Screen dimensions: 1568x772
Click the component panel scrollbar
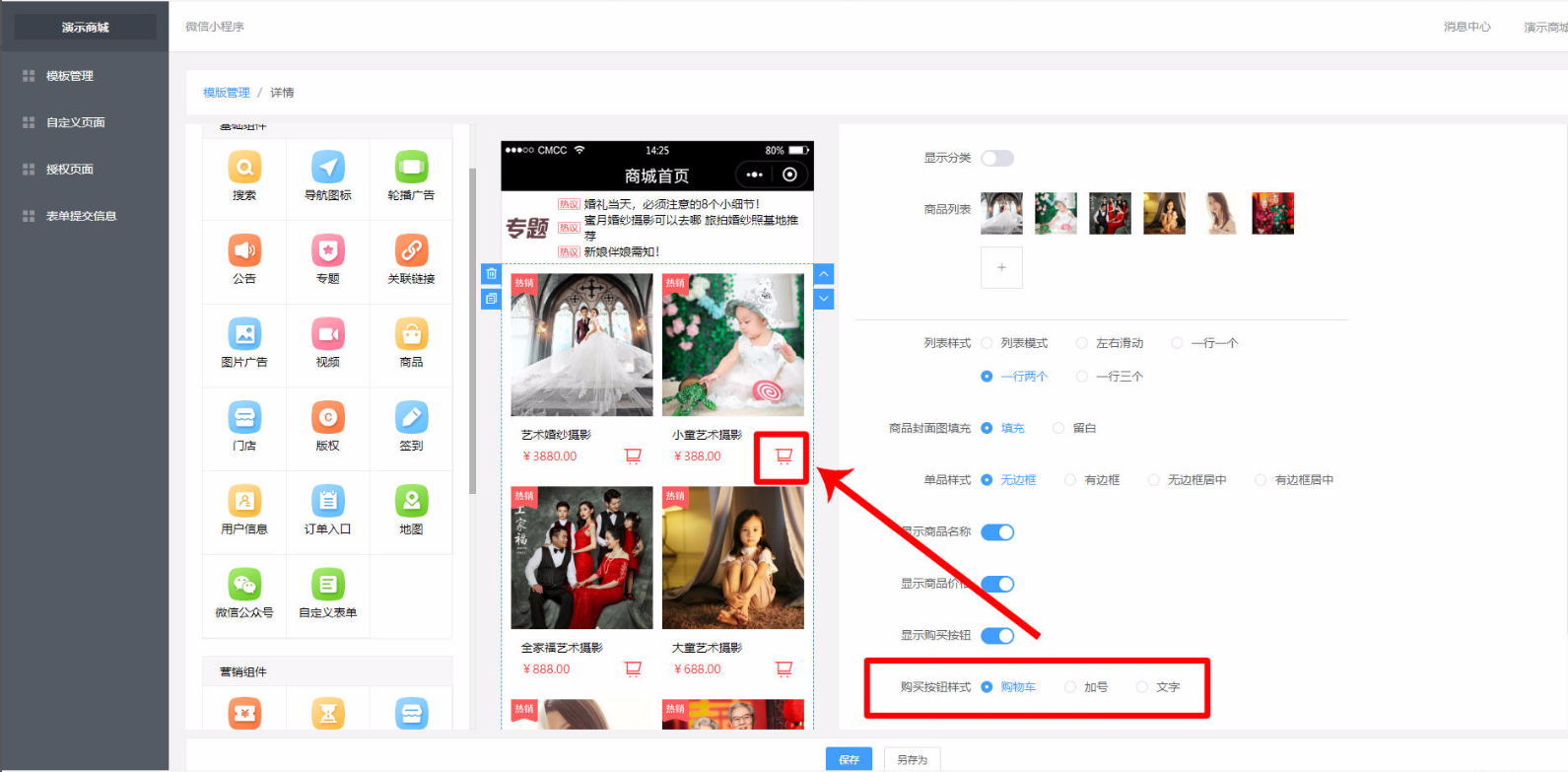tap(472, 330)
